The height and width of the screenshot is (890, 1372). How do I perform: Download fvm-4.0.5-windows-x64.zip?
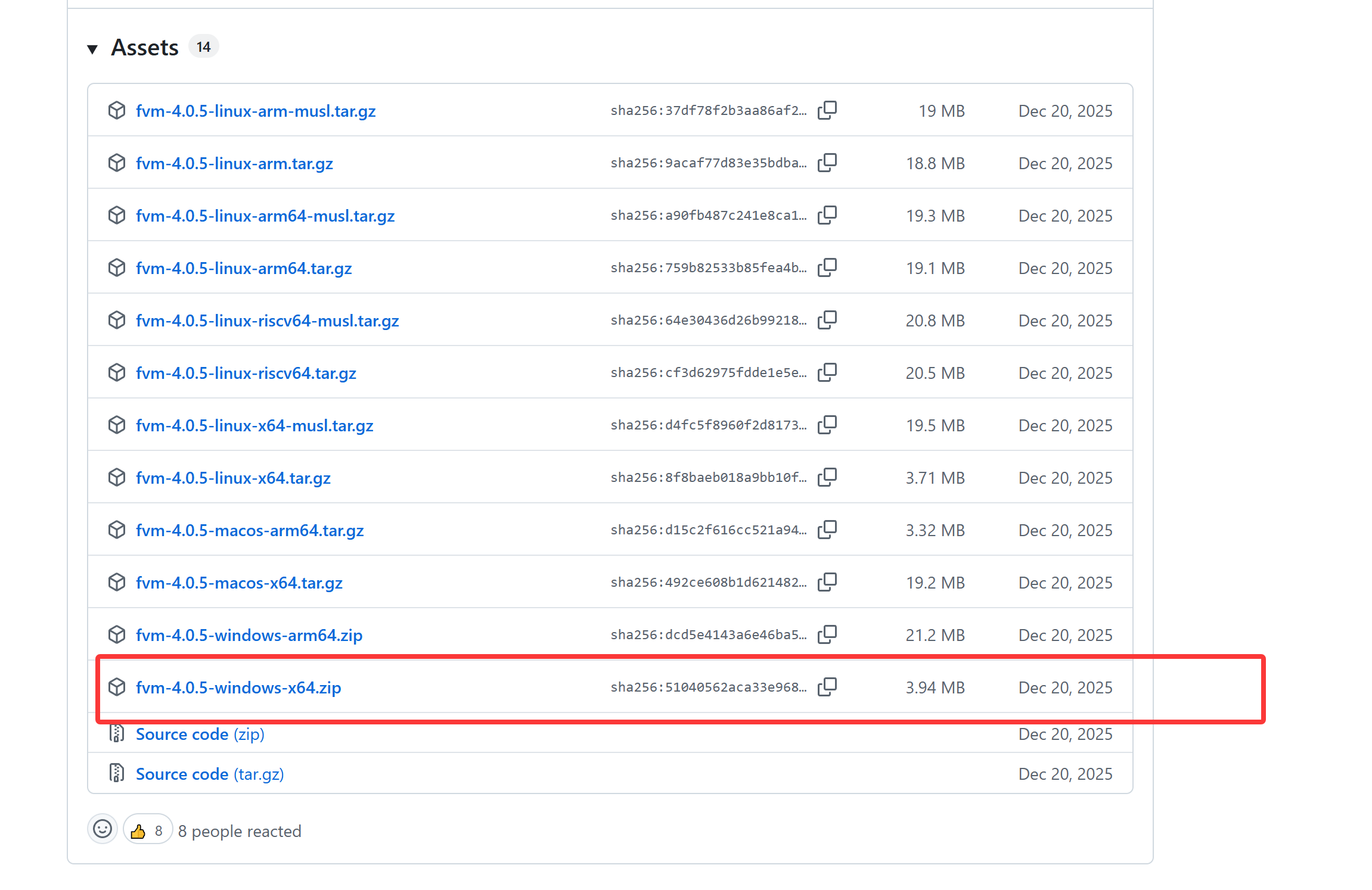[238, 687]
